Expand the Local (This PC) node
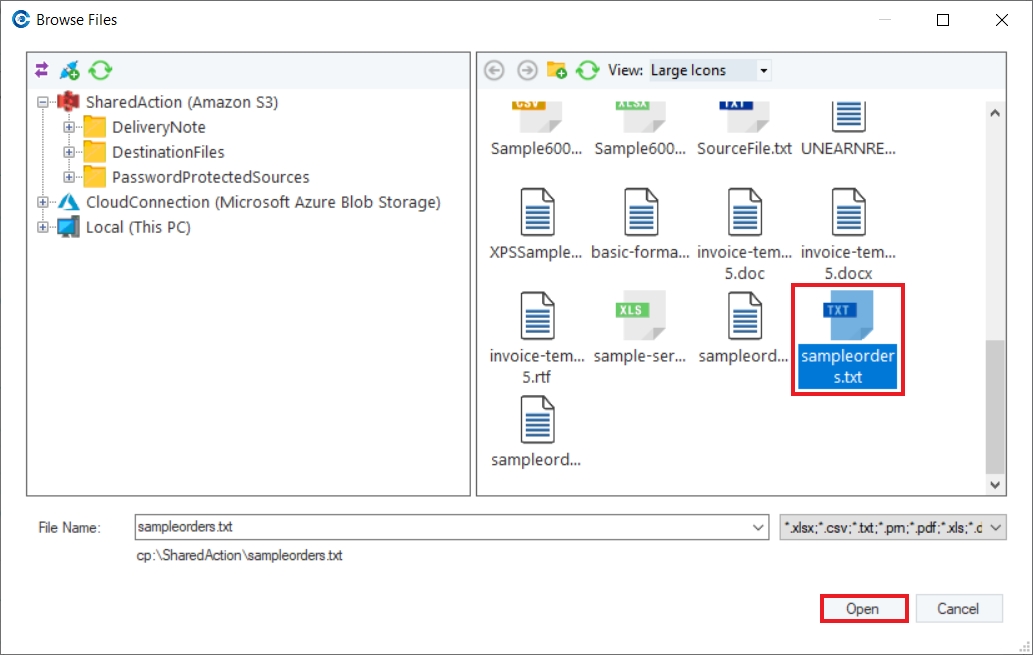This screenshot has width=1033, height=655. click(43, 227)
